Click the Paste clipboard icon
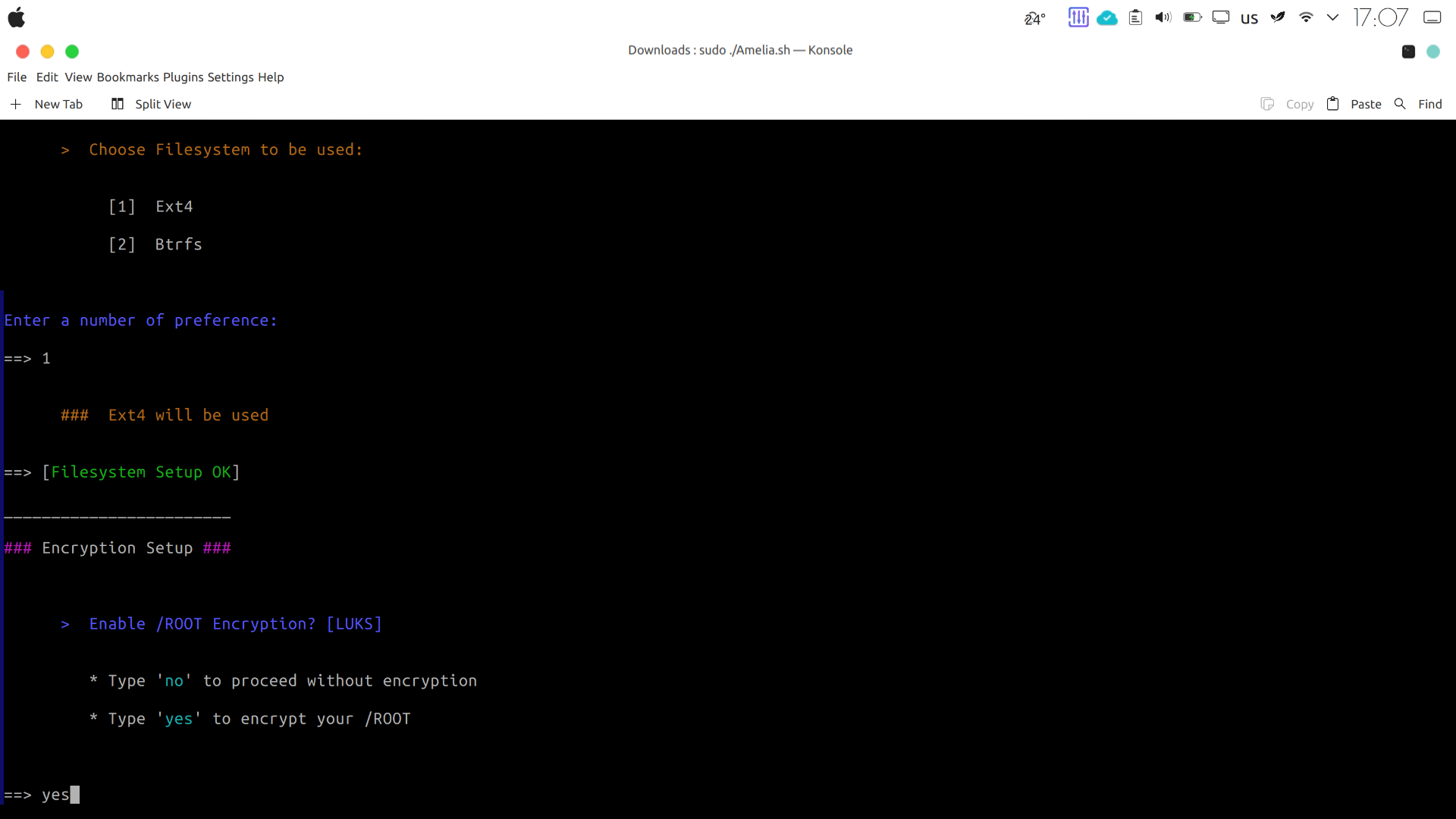 [1332, 104]
